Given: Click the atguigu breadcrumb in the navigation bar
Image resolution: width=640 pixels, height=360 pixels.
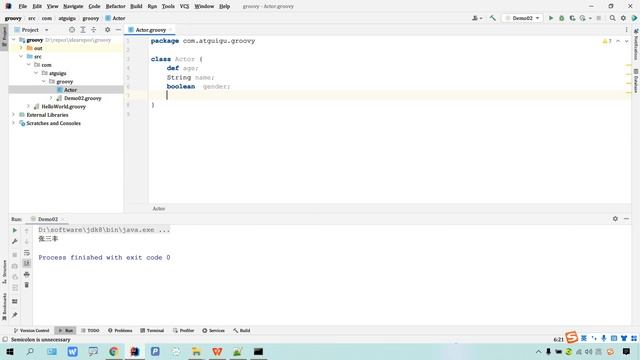Looking at the screenshot, I should (x=67, y=18).
